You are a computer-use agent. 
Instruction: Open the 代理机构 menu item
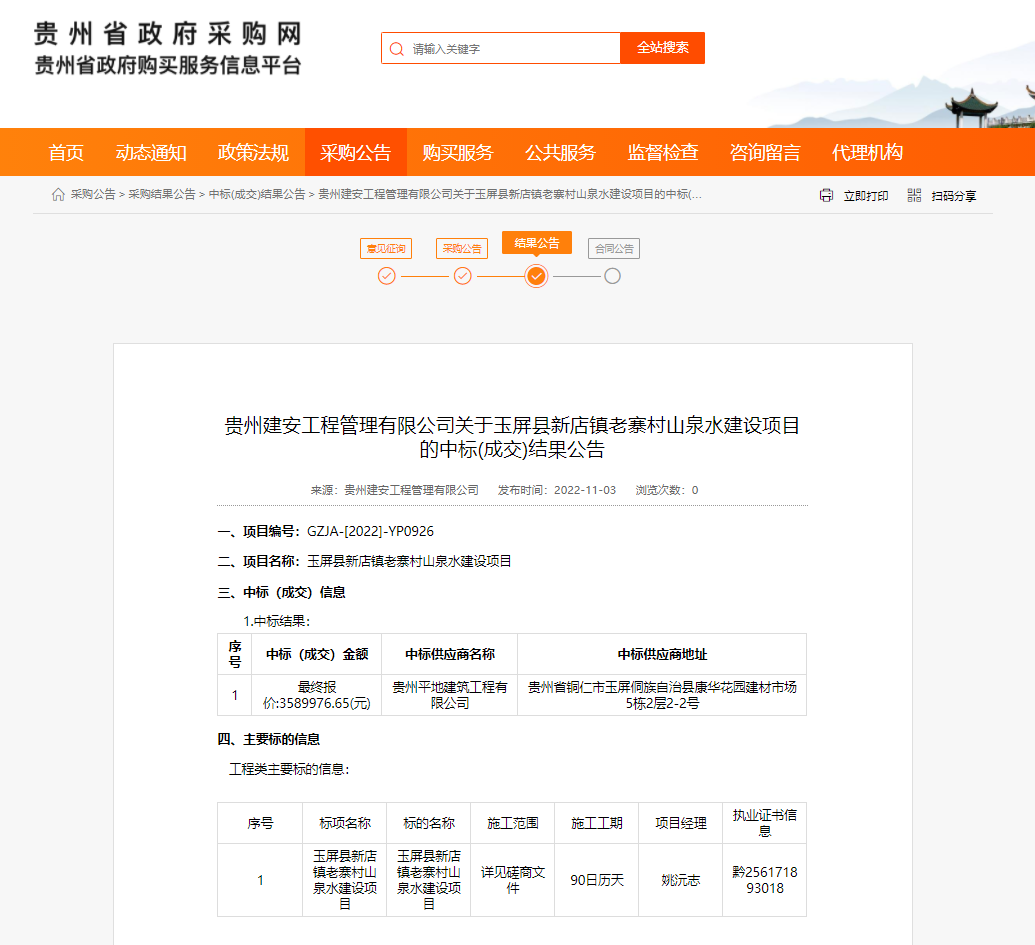(867, 152)
